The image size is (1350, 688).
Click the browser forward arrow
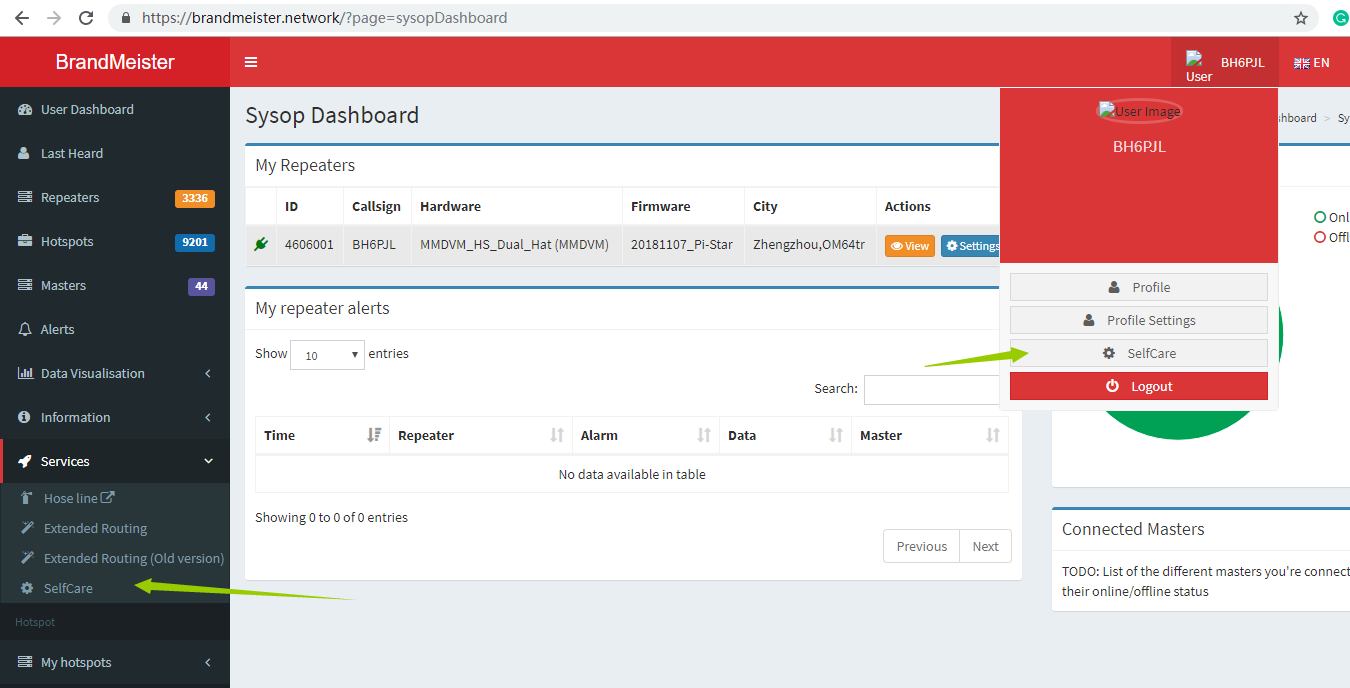(x=54, y=18)
